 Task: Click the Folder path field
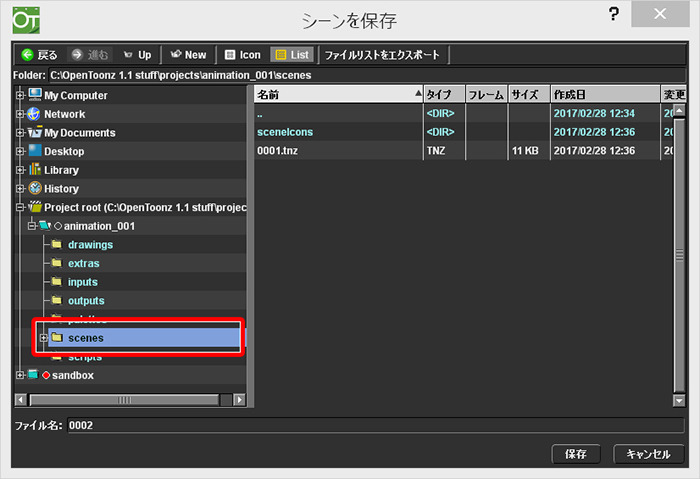367,75
